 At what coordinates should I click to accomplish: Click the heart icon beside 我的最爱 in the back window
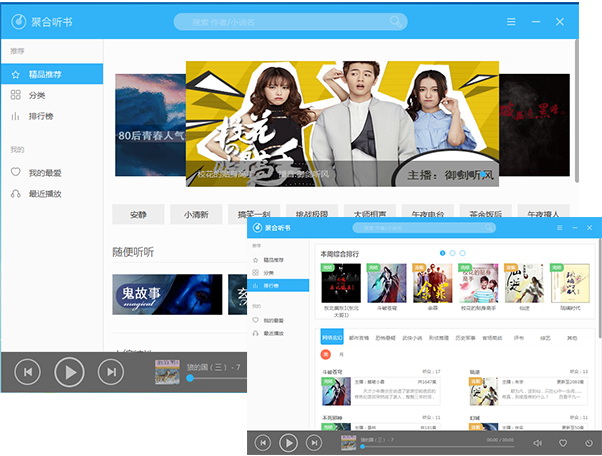(15, 172)
